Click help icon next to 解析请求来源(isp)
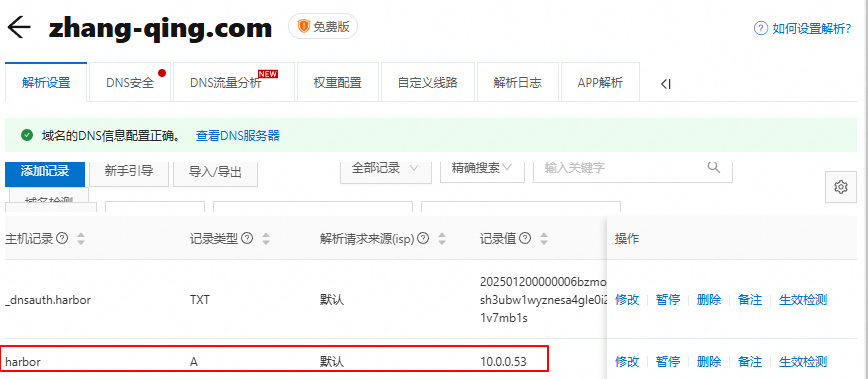 point(423,238)
